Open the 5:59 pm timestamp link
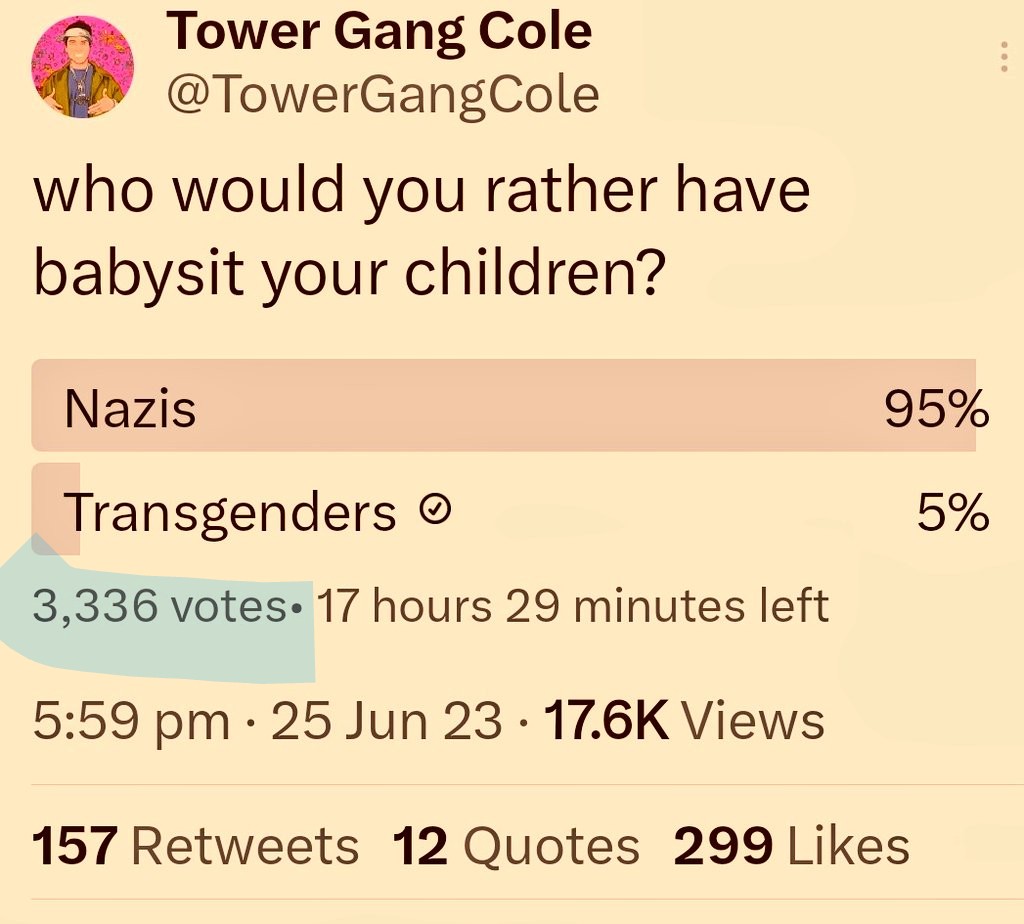Screen dimensions: 1024x924 131,721
